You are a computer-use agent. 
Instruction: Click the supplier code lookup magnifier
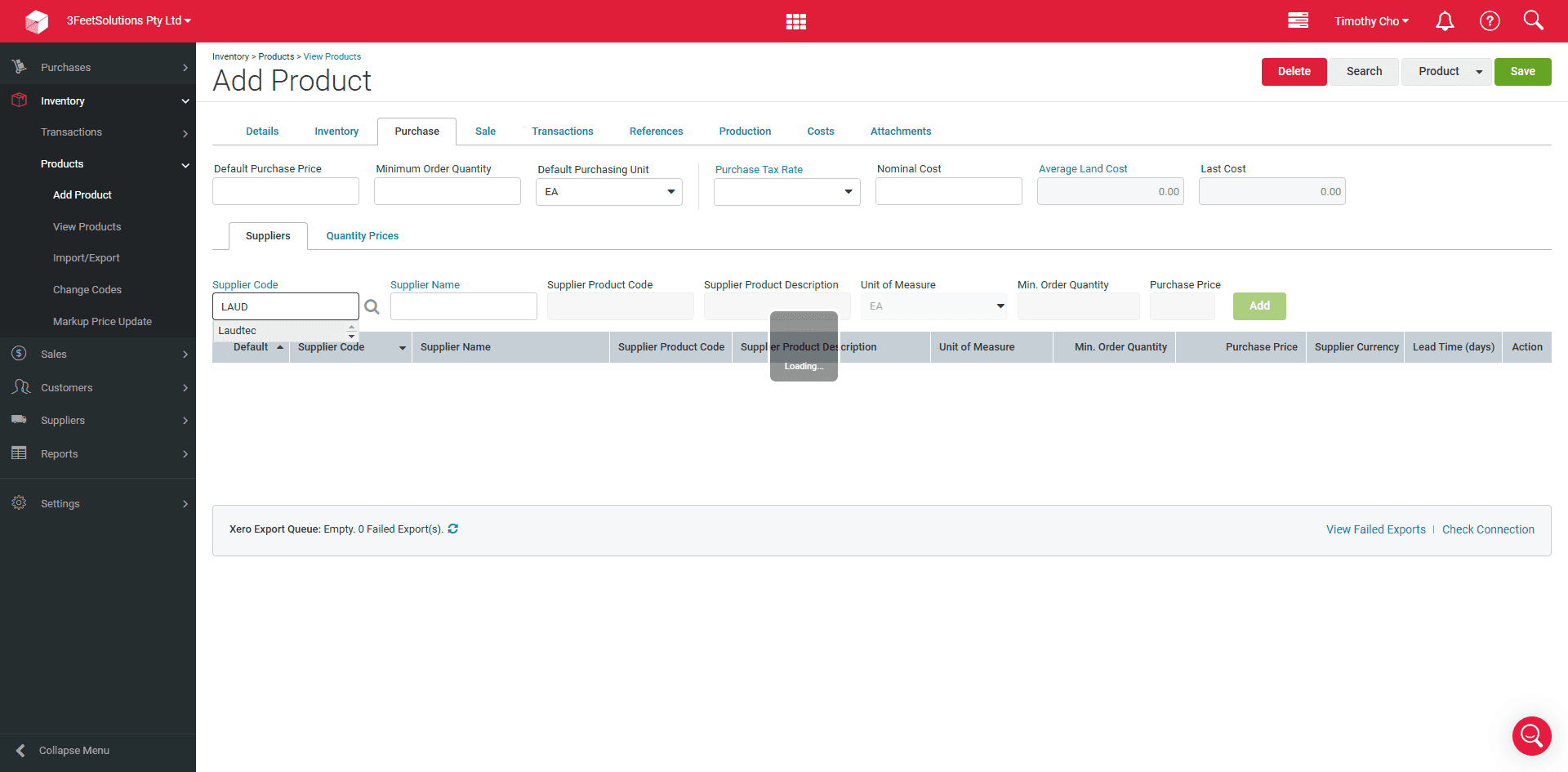click(x=372, y=307)
